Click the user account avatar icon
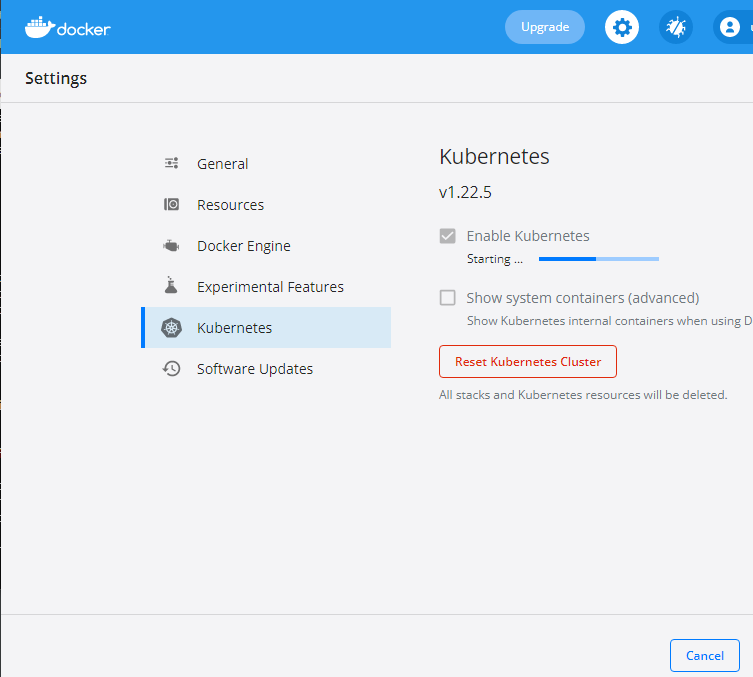753x677 pixels. [729, 27]
